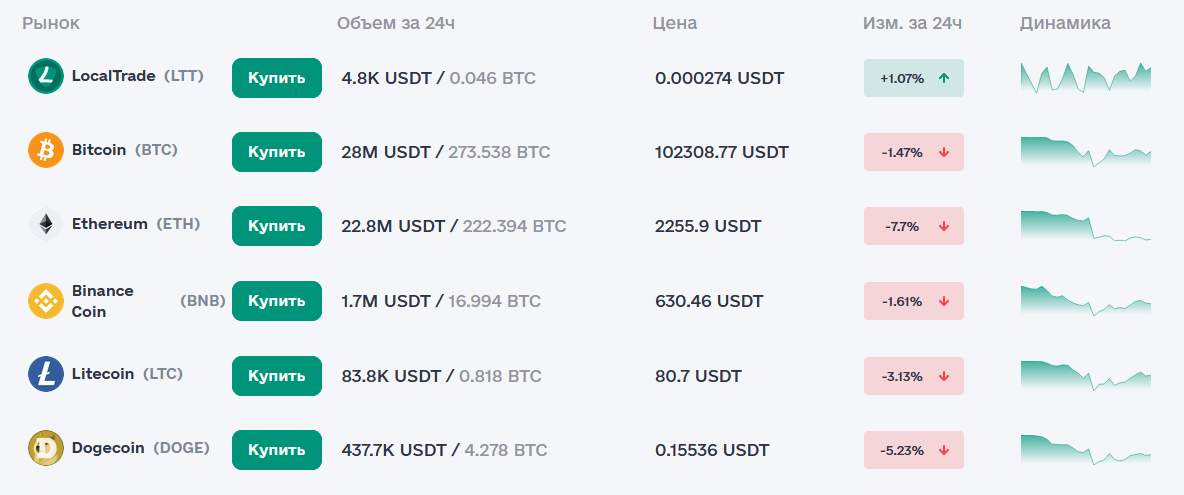Click the Bitcoin price trend sparkline
The height and width of the screenshot is (495, 1184).
click(1086, 151)
